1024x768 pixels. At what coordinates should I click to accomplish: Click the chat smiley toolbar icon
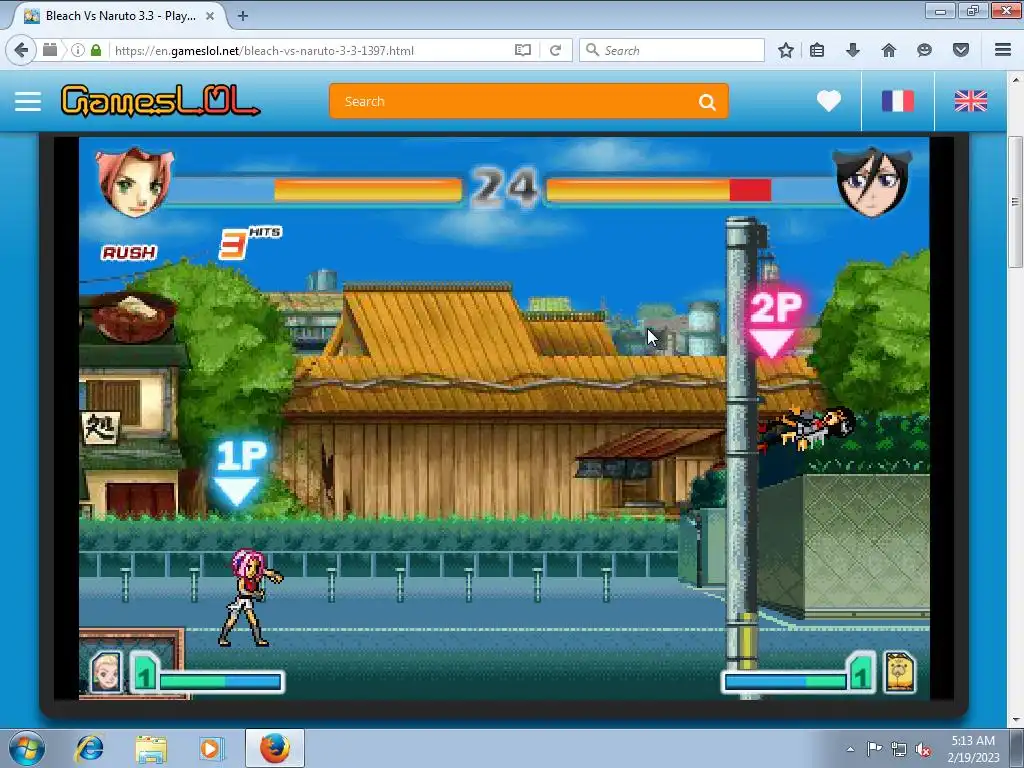click(x=924, y=50)
